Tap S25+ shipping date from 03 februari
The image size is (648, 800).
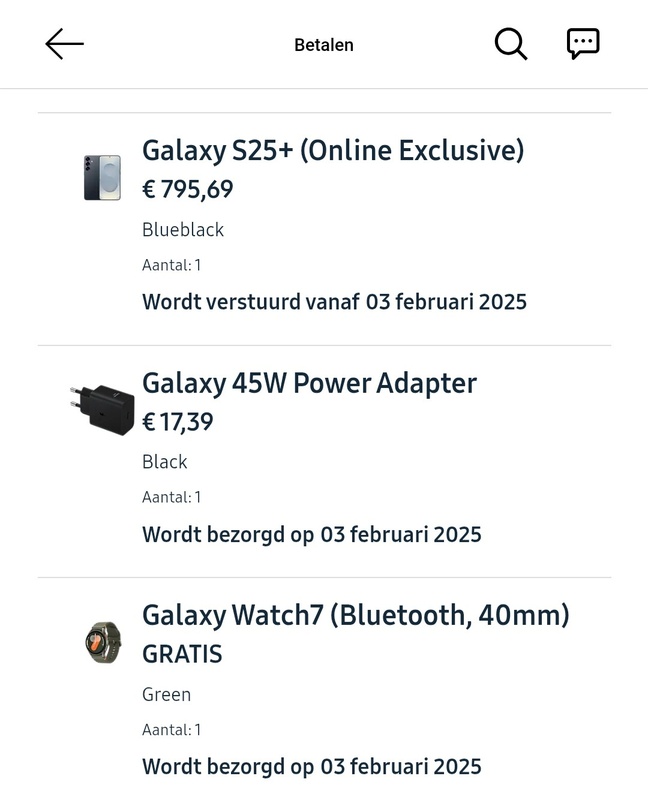pos(334,302)
